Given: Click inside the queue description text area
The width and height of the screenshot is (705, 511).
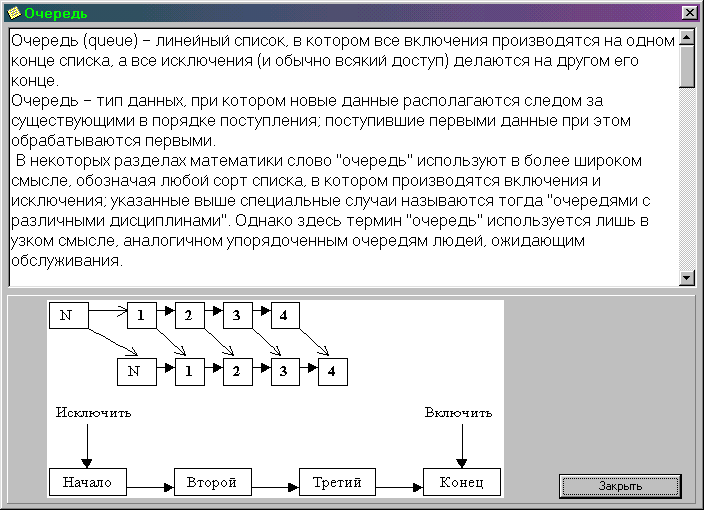Looking at the screenshot, I should pos(344,157).
